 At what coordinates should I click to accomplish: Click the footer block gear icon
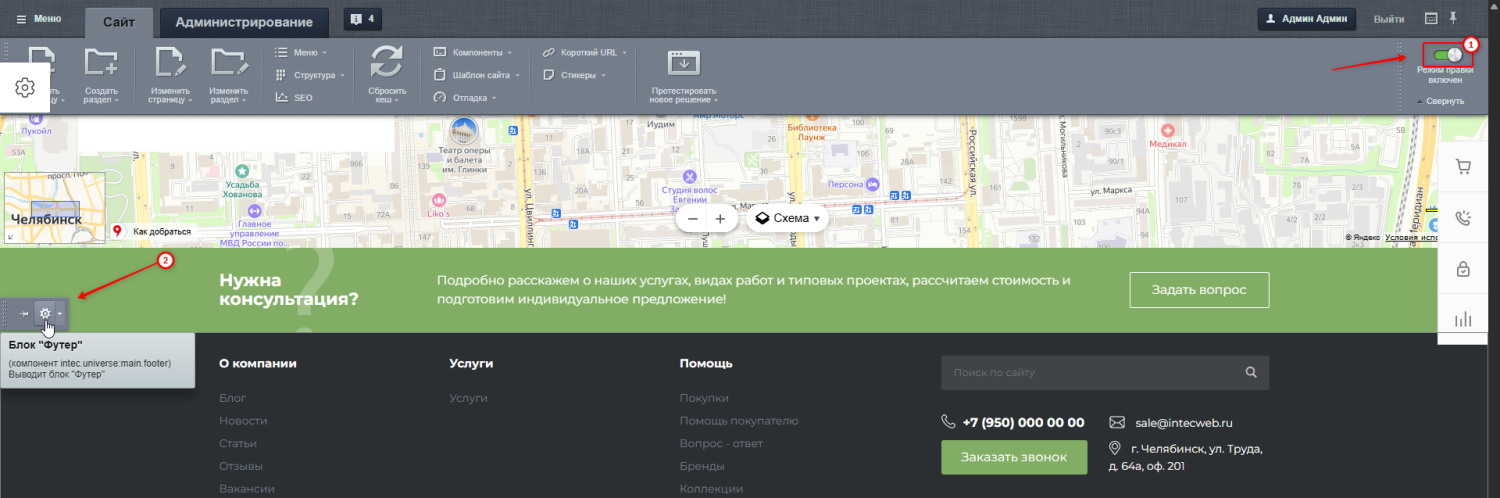(x=45, y=313)
